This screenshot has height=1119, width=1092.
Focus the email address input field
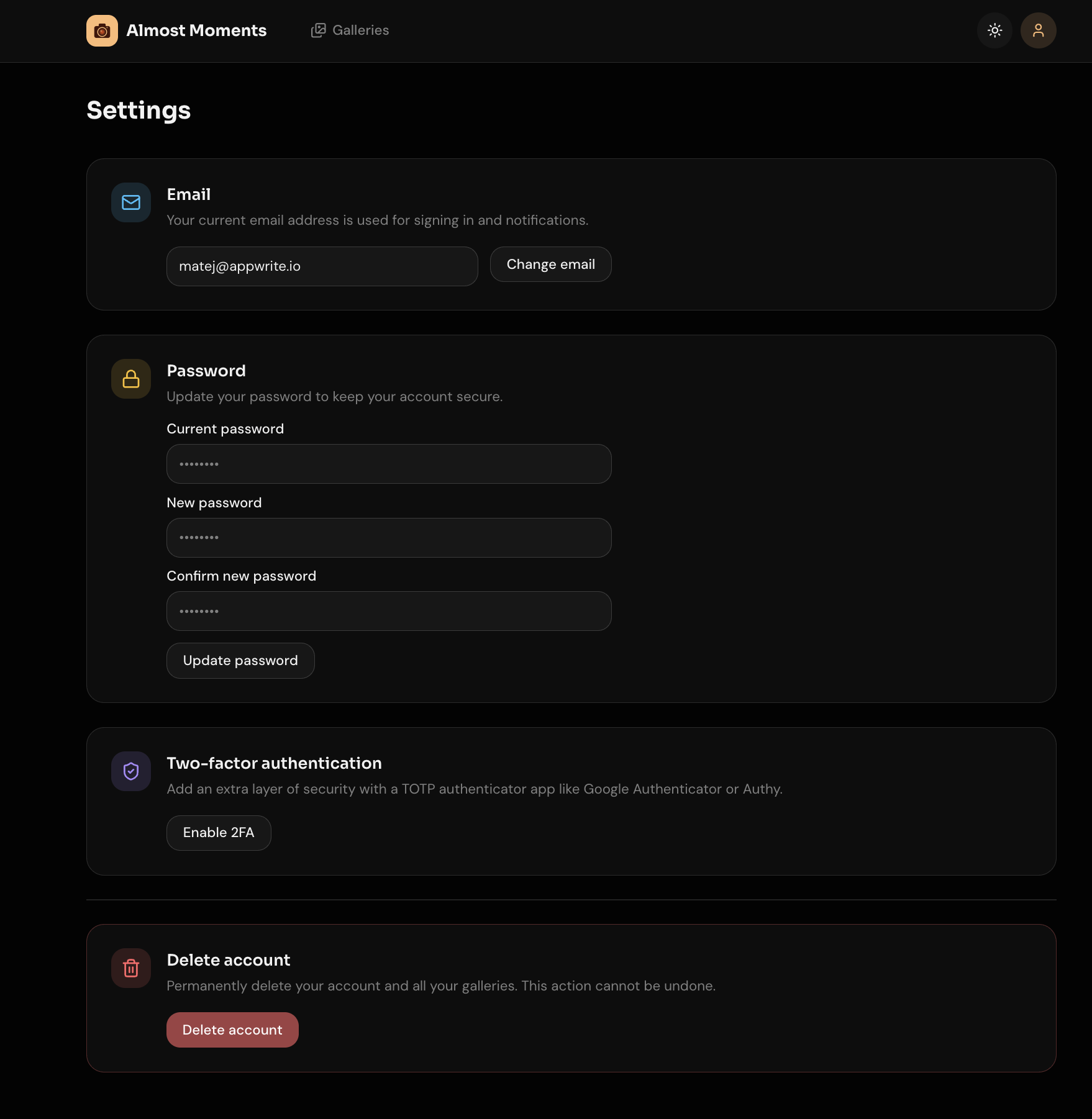pyautogui.click(x=321, y=266)
